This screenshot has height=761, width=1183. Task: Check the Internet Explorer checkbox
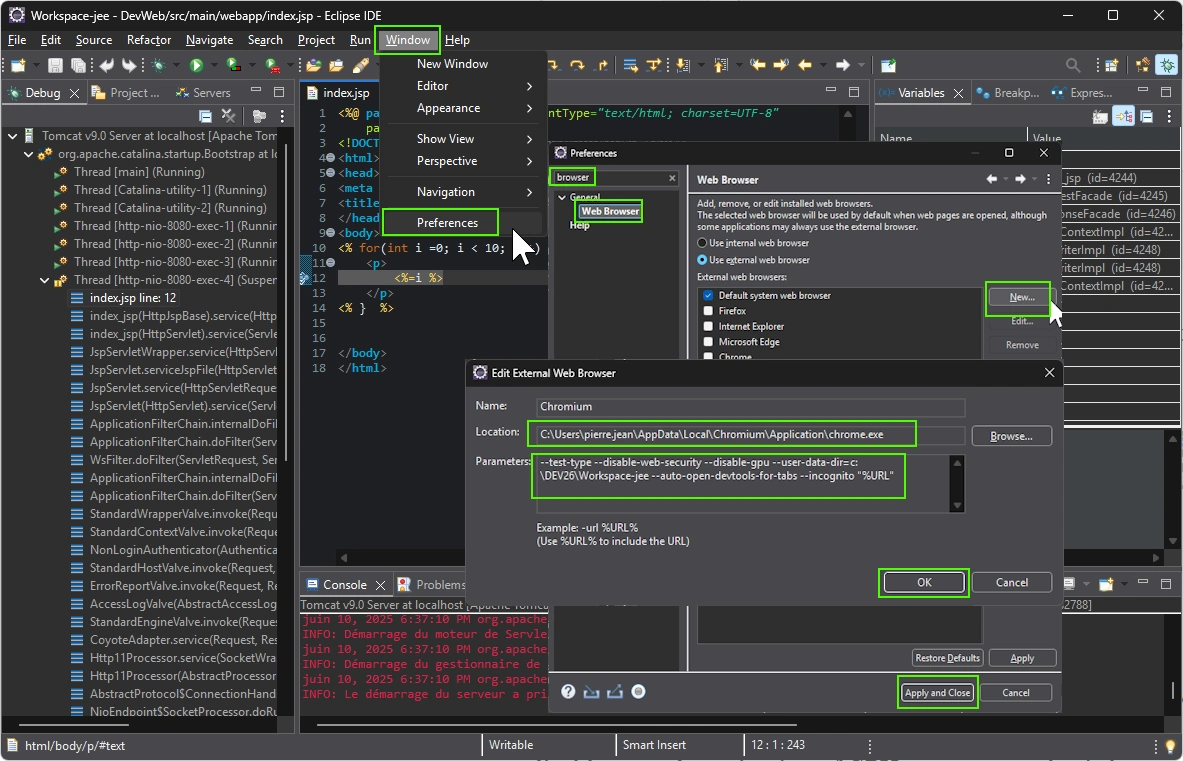click(708, 326)
